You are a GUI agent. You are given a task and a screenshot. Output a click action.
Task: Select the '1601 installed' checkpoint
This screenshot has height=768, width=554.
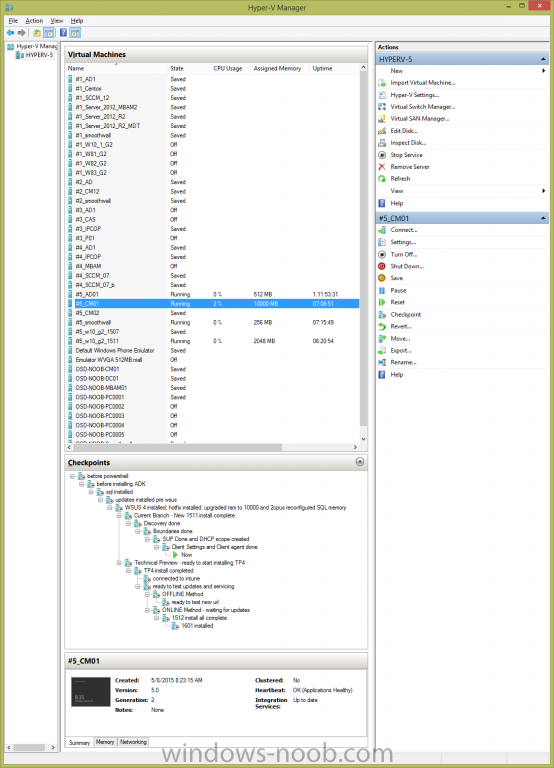pos(197,626)
